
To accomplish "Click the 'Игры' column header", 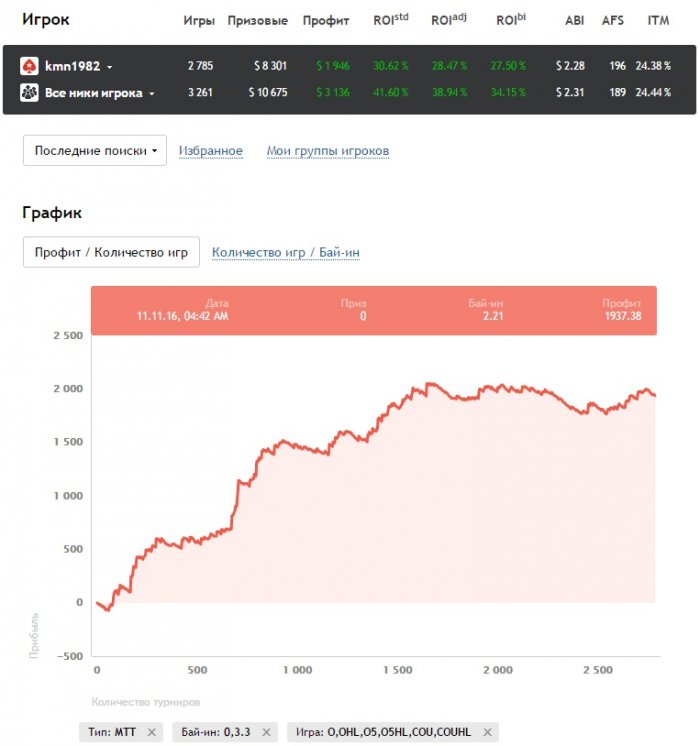I will (x=199, y=21).
